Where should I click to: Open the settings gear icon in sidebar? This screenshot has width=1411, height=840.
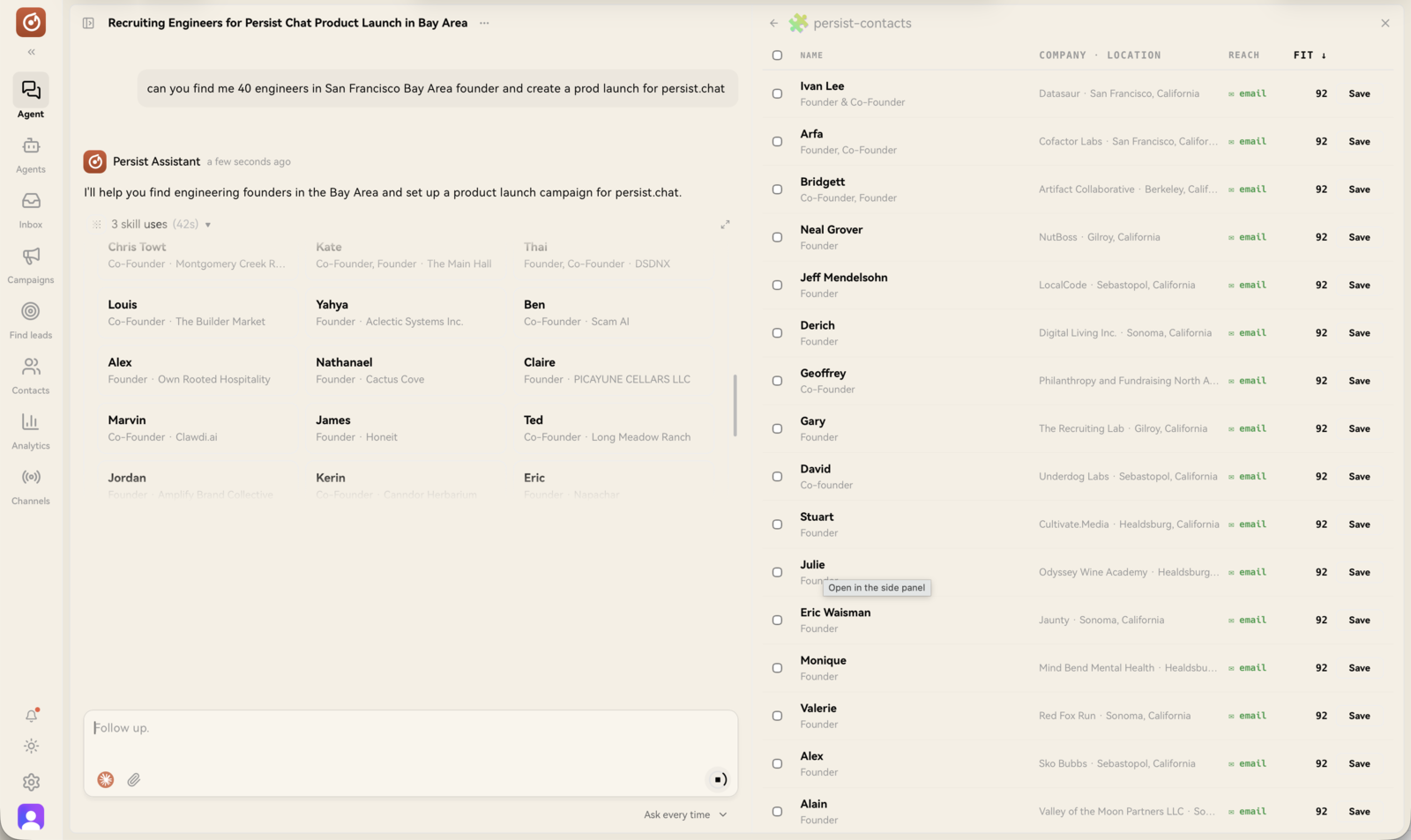31,782
